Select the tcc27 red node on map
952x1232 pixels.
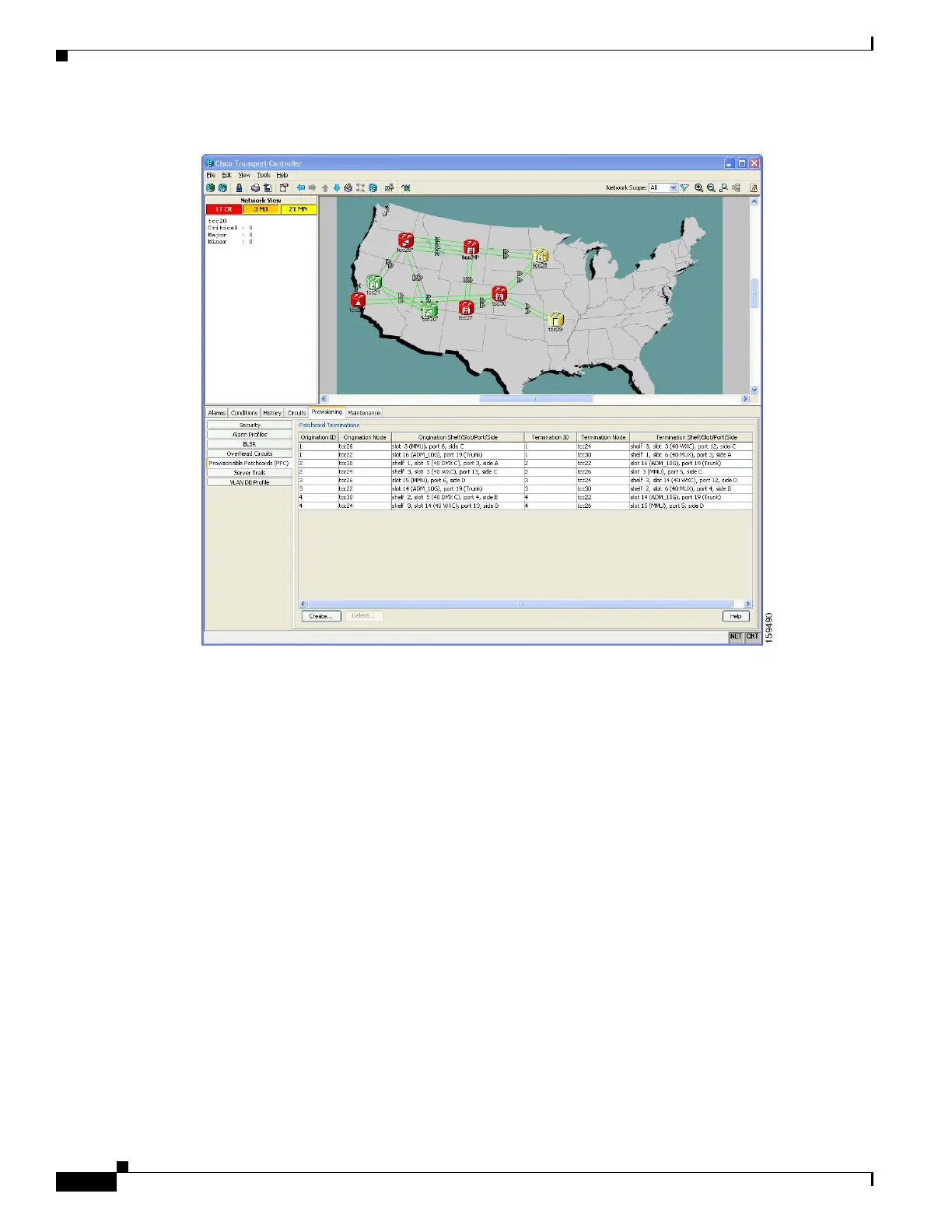[x=466, y=310]
